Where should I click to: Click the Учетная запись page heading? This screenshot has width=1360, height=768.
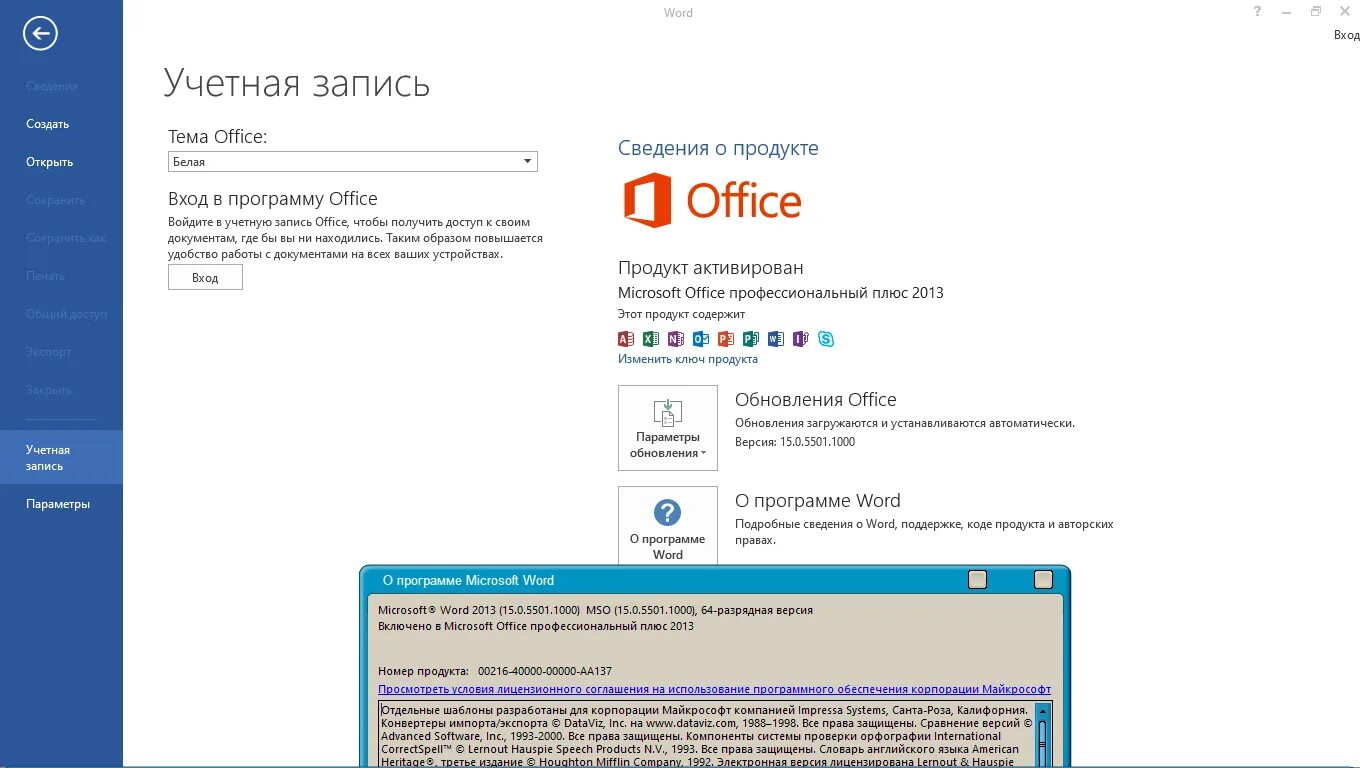pyautogui.click(x=297, y=83)
